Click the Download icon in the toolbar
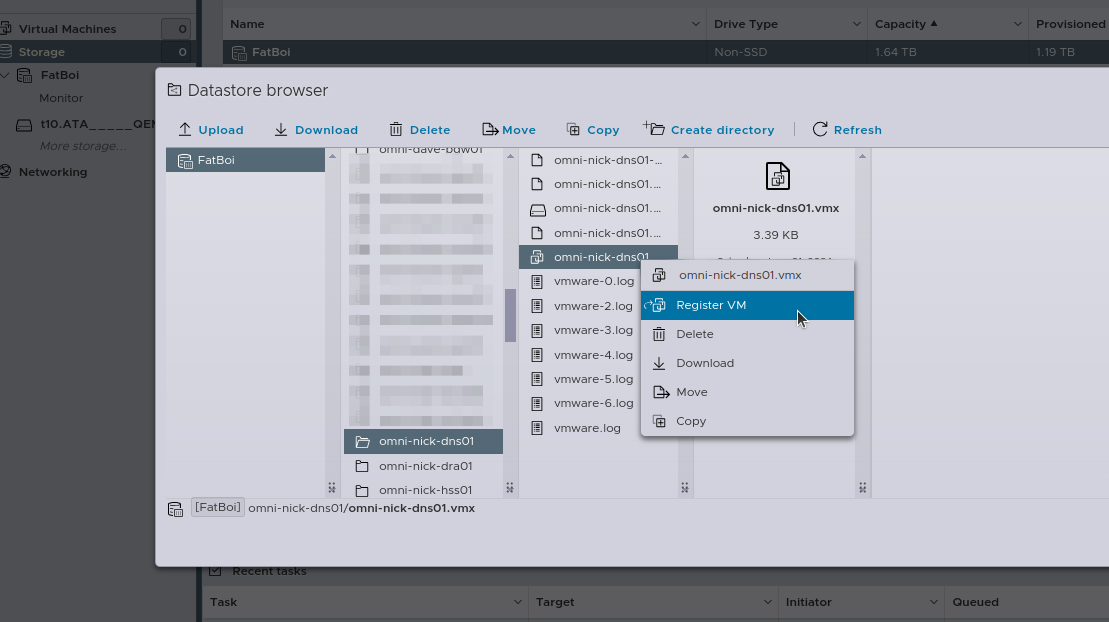The image size is (1109, 622). (281, 130)
